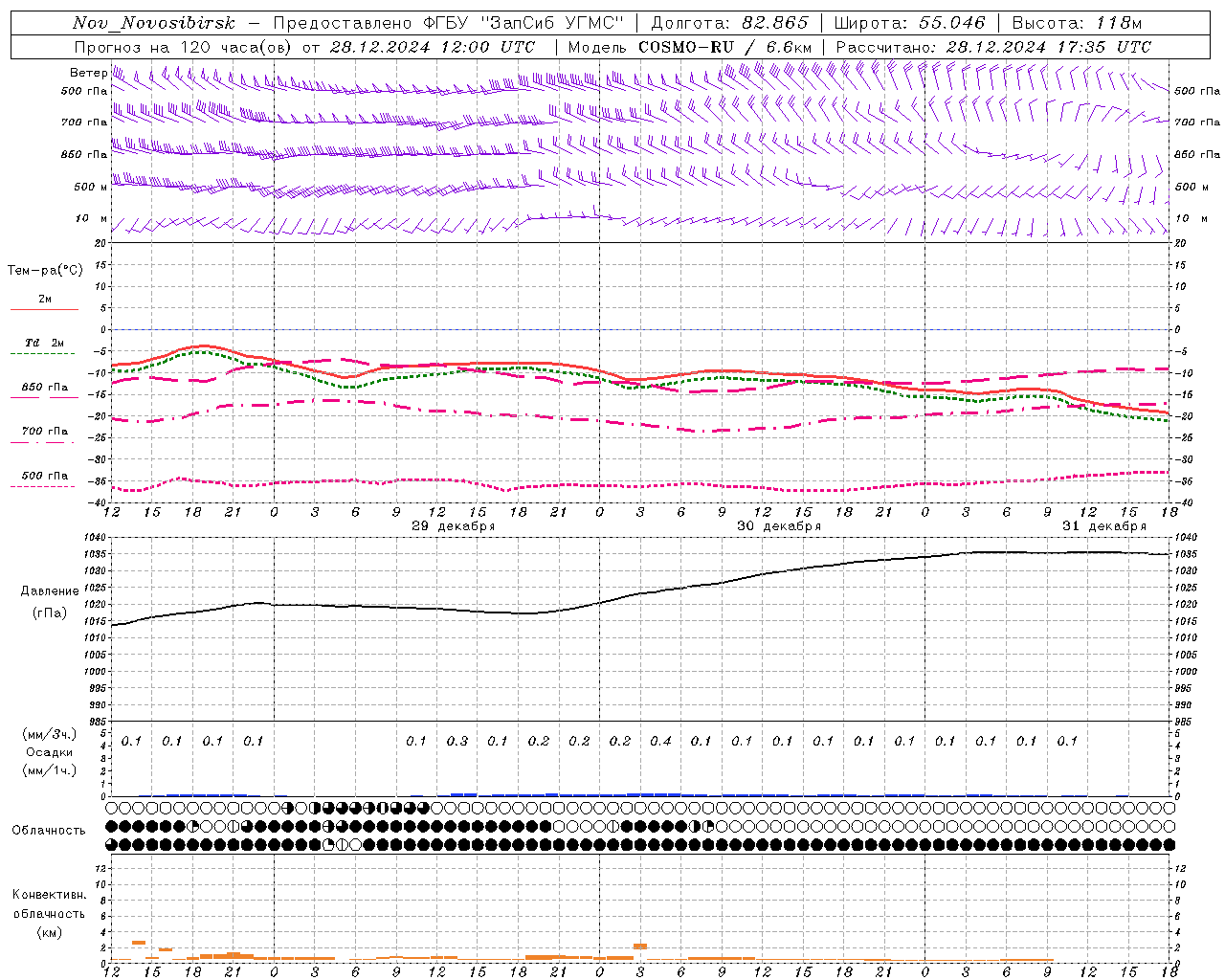
Task: Select the 'Долгота: 82.865' longitude value
Action: tap(728, 23)
